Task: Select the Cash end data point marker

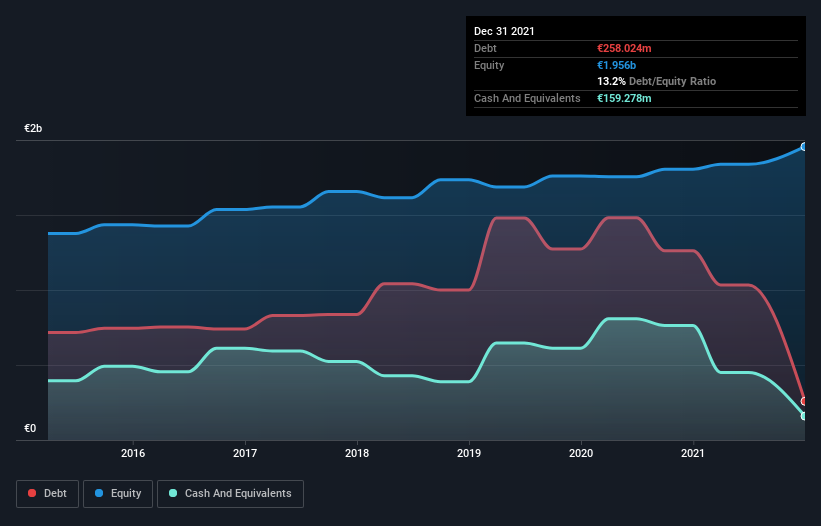Action: coord(804,416)
